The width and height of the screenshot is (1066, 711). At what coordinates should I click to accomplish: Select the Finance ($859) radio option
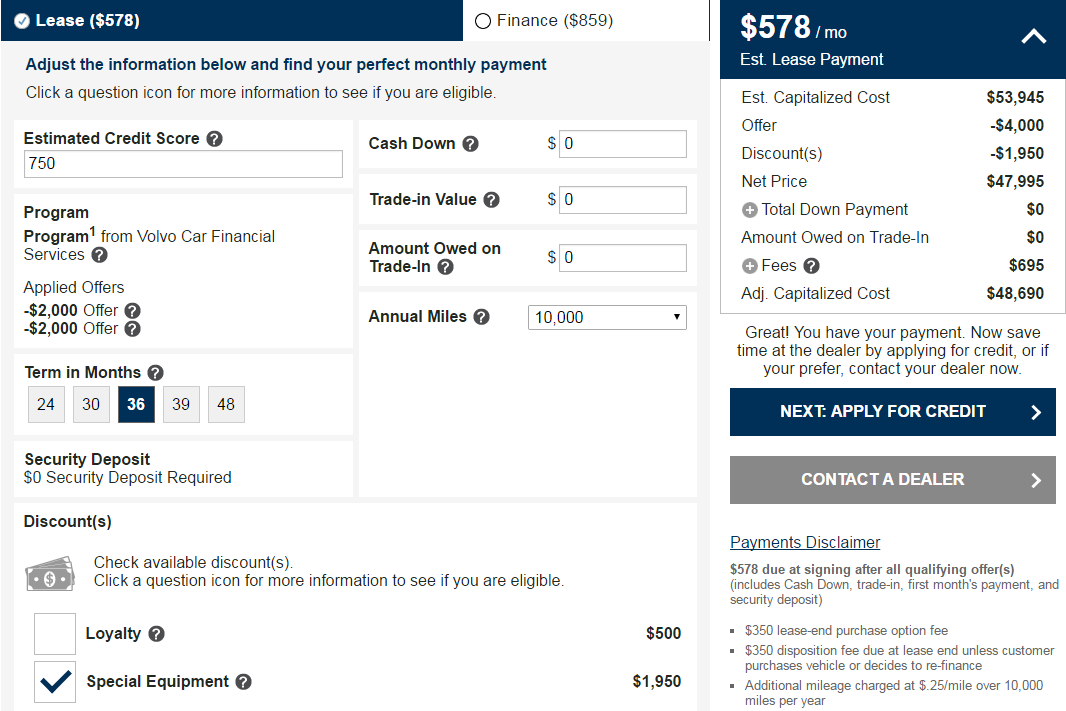[482, 20]
